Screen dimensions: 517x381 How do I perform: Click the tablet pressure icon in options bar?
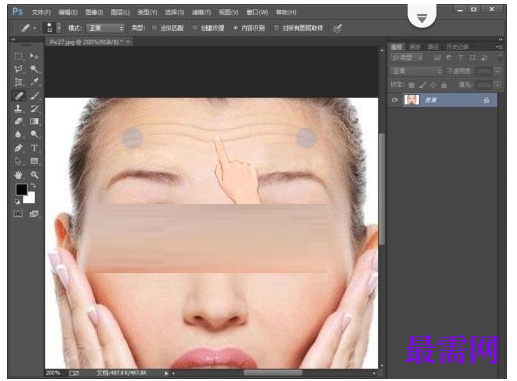[x=337, y=28]
